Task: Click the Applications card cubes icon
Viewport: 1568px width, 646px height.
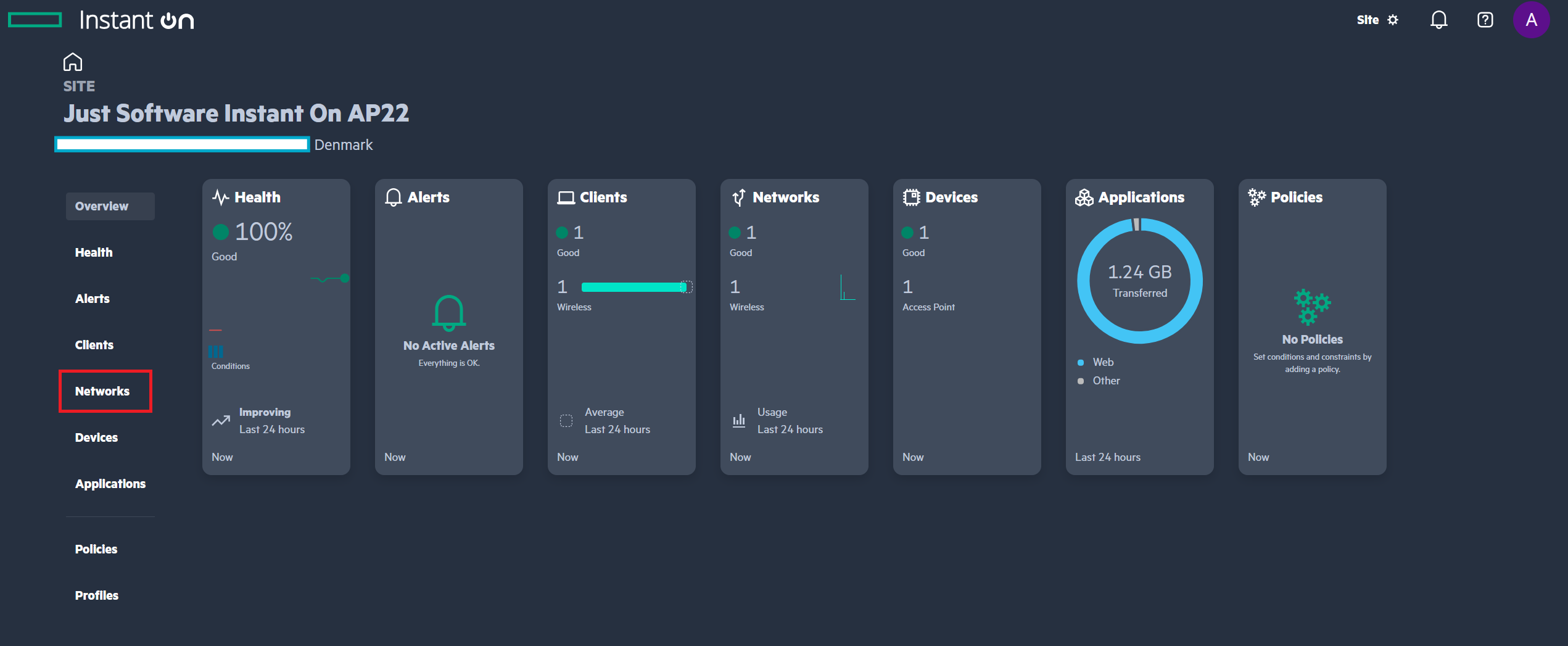Action: coord(1084,197)
